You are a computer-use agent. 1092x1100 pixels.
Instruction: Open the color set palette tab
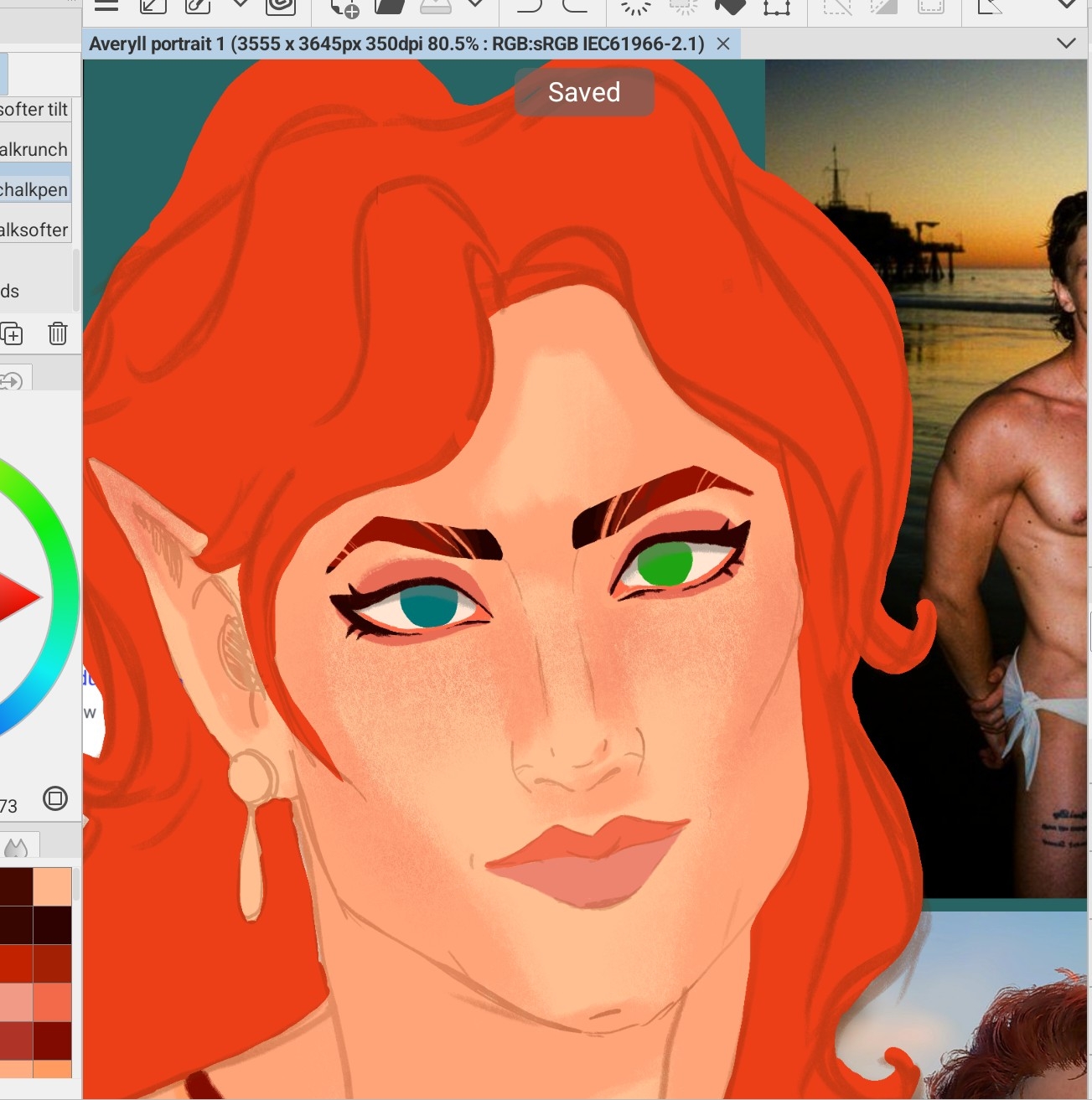coord(16,848)
